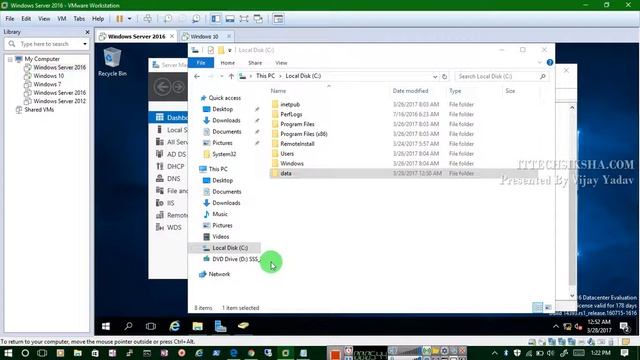The width and height of the screenshot is (640, 360).
Task: Close the Windows Server 2016 VM tab
Action: [172, 36]
